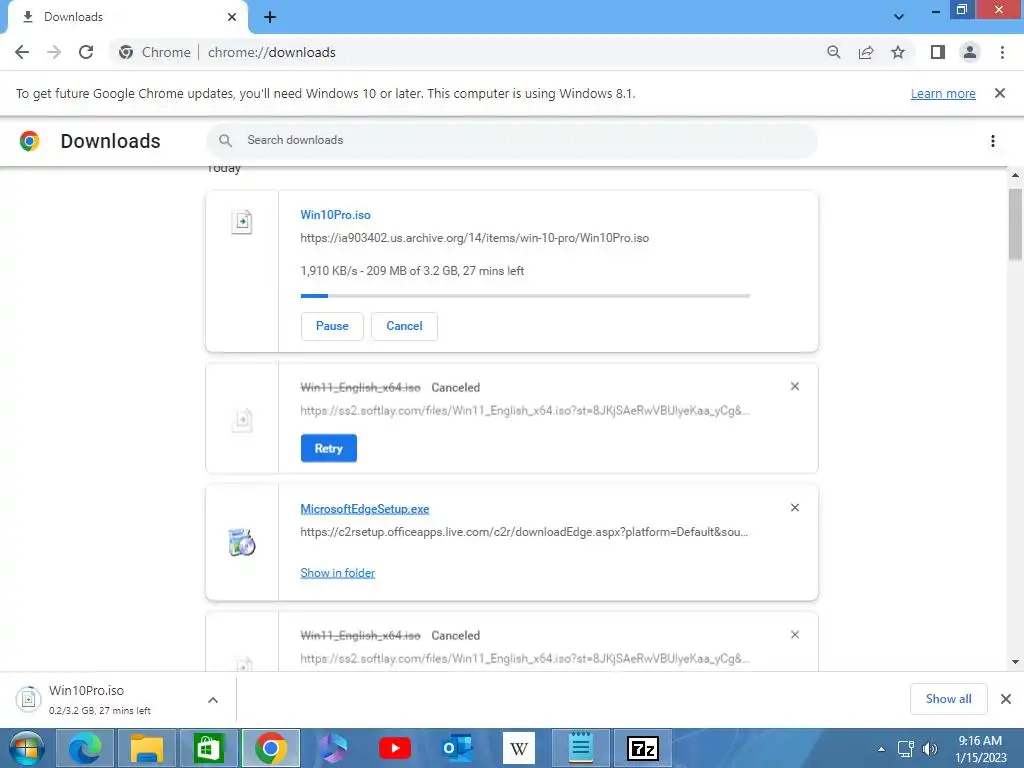Show MicrosoftEdgeSetup.exe in folder

pos(337,573)
